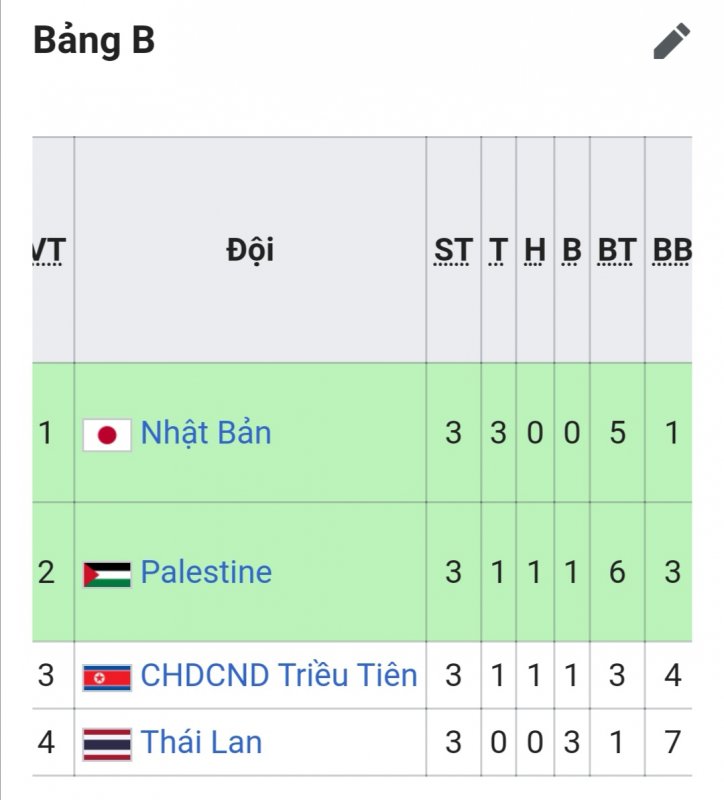The width and height of the screenshot is (724, 800).
Task: Open the CHDCND Triều Tiên link
Action: click(279, 675)
